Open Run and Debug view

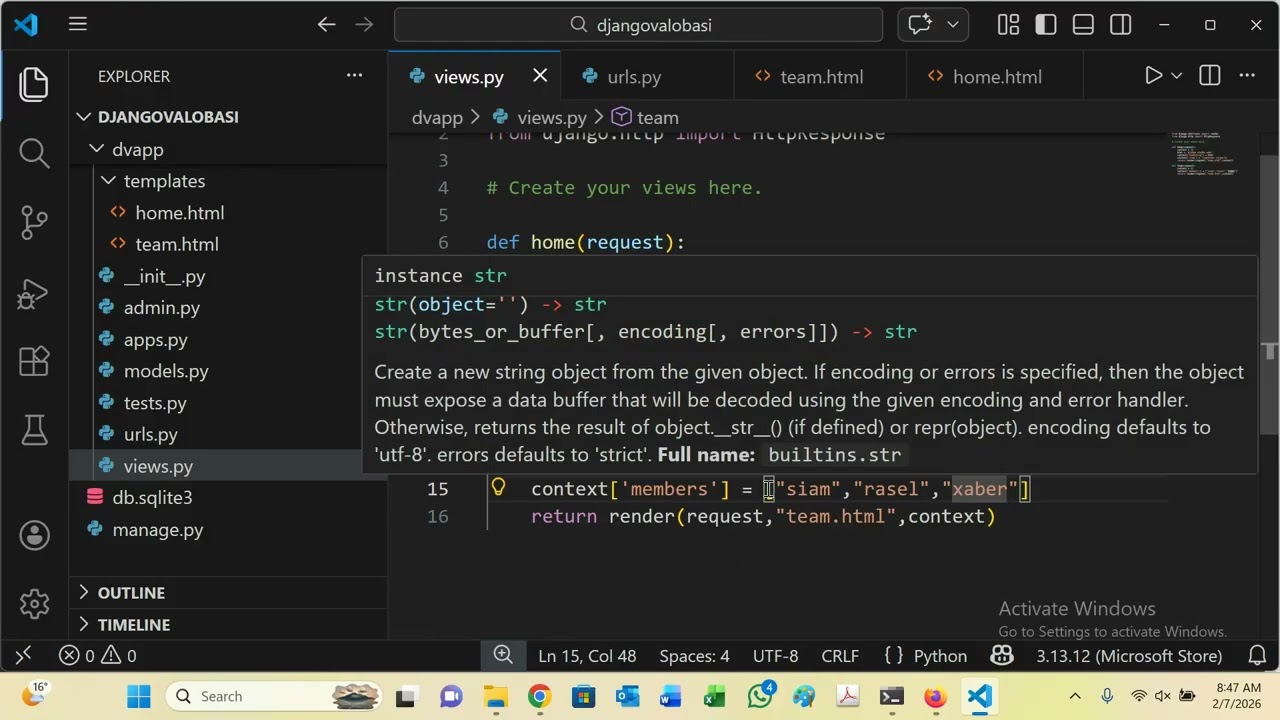pos(34,293)
